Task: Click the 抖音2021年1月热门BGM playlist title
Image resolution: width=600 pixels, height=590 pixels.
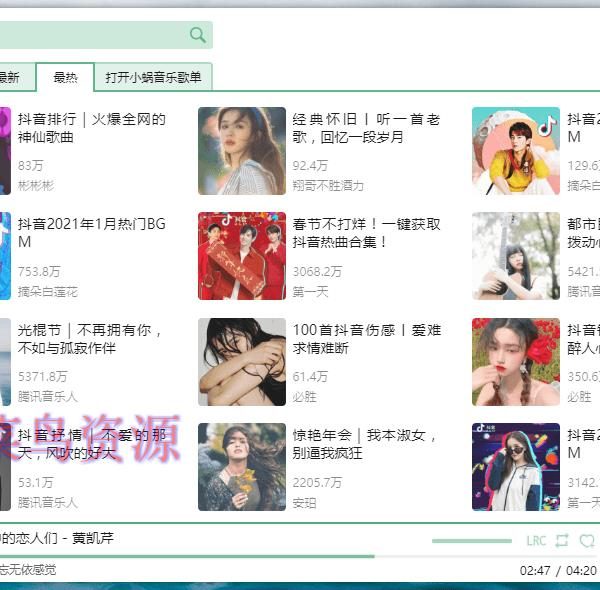Action: pyautogui.click(x=91, y=233)
